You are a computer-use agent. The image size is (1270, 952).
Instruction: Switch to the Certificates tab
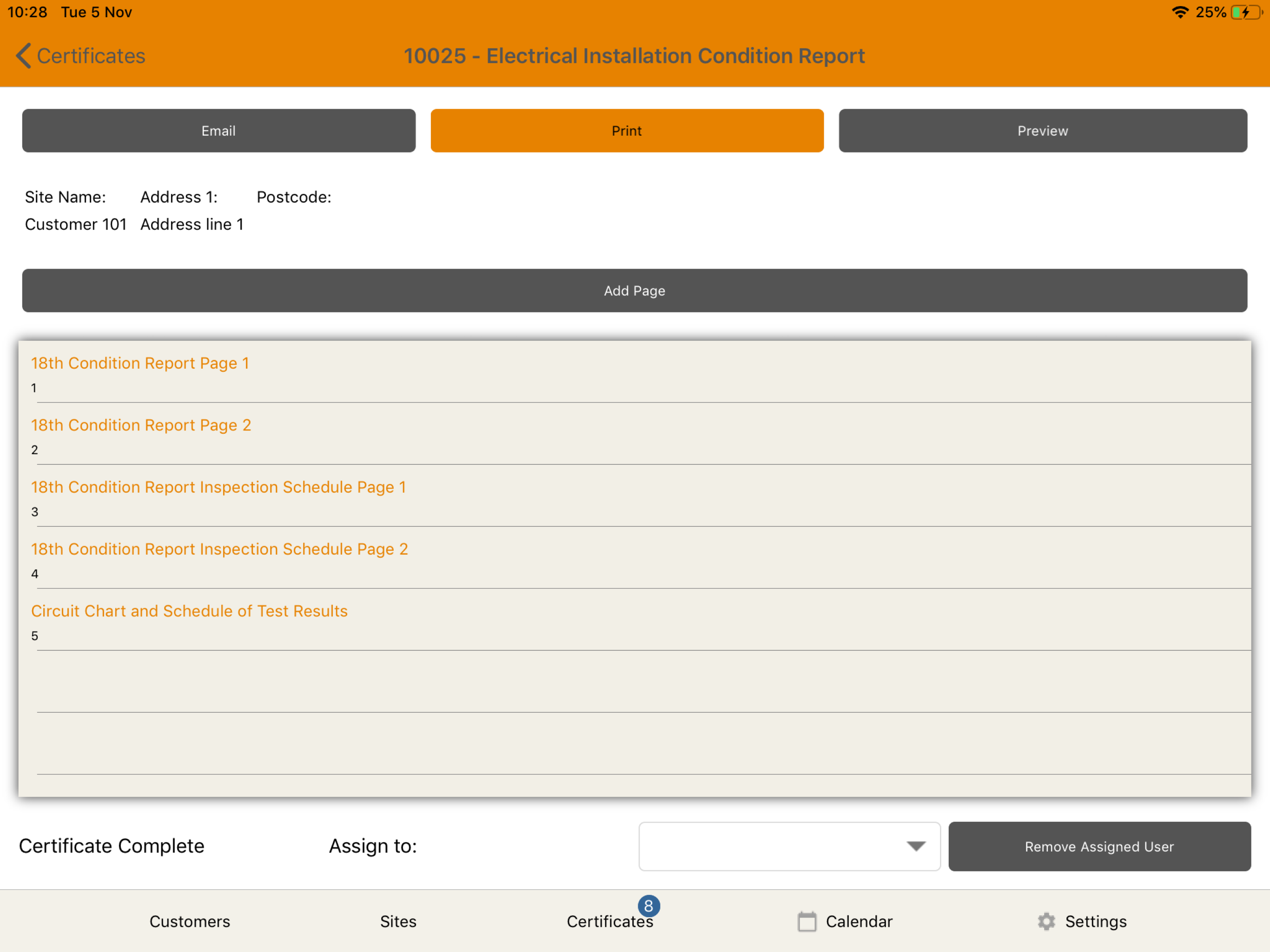click(610, 921)
